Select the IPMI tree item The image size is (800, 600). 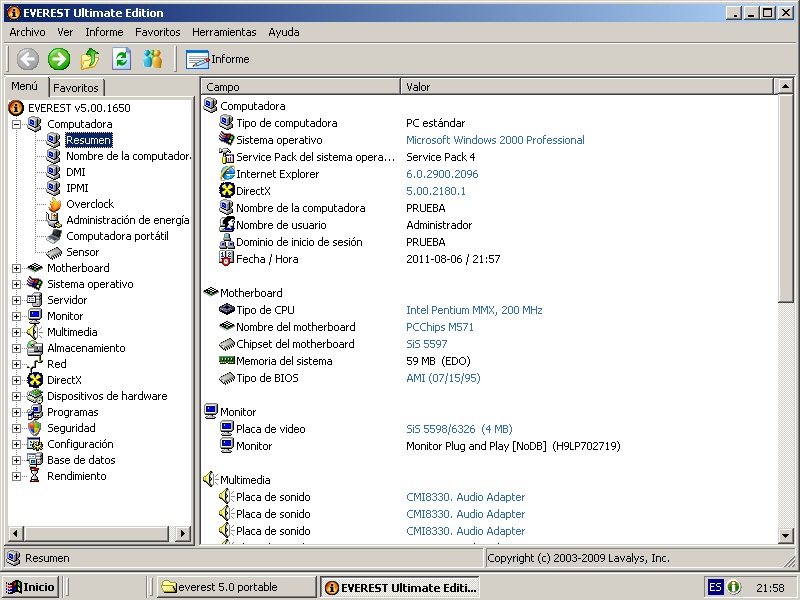click(x=77, y=188)
